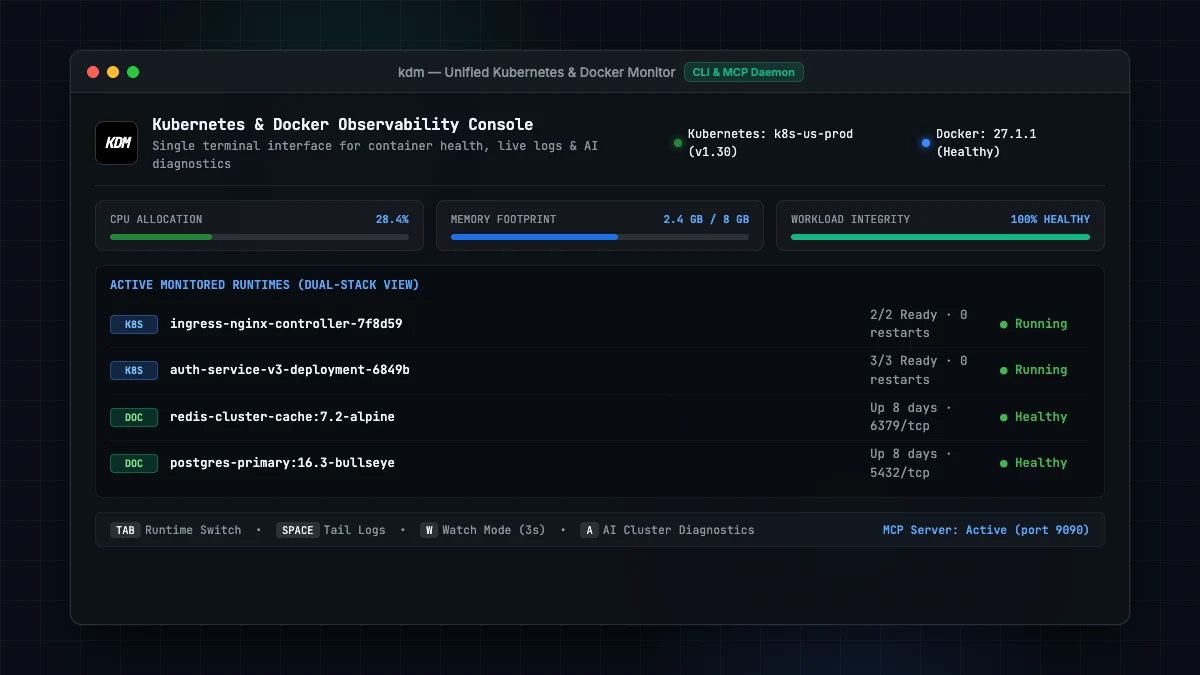Image resolution: width=1200 pixels, height=675 pixels.
Task: Open AI Cluster Diagnostics
Action: 679,530
